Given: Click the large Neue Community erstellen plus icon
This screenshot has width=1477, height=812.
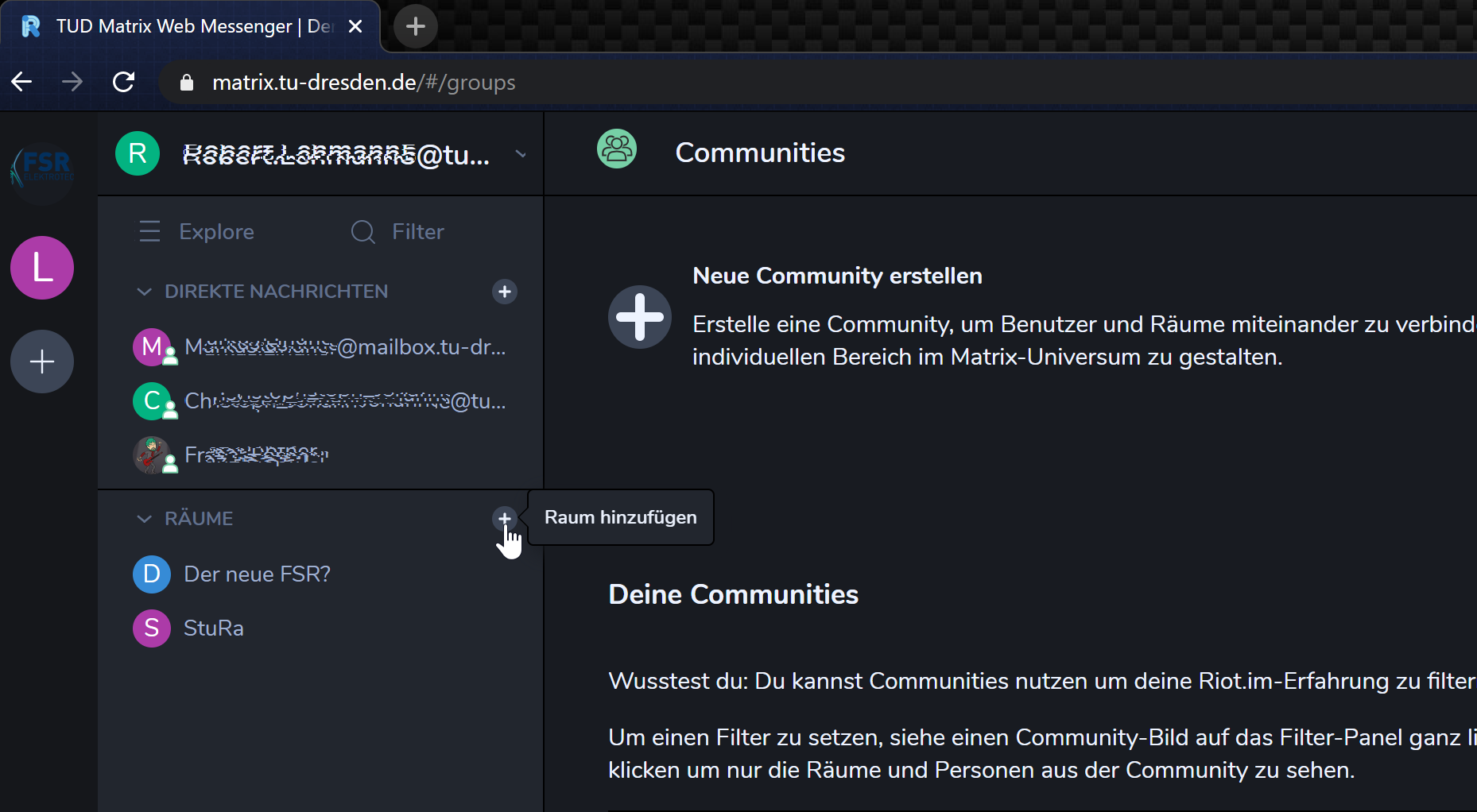Looking at the screenshot, I should [640, 317].
